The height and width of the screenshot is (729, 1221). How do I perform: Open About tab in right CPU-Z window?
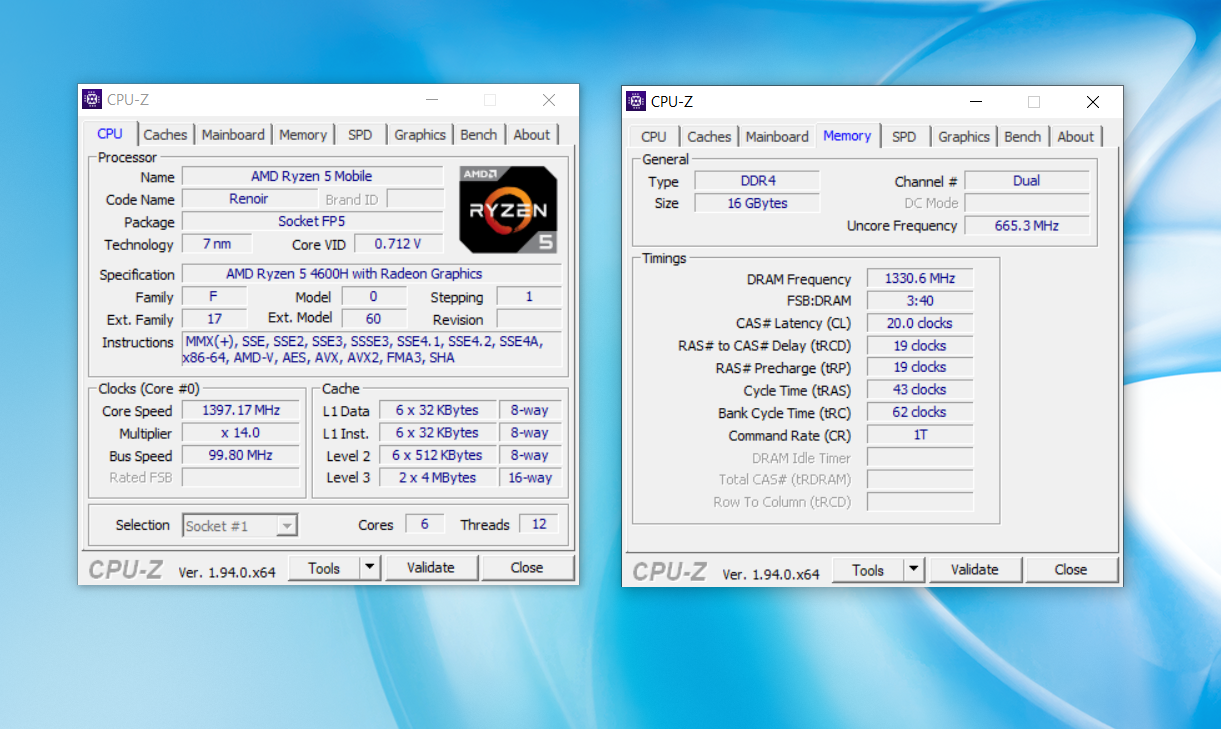click(x=1076, y=137)
